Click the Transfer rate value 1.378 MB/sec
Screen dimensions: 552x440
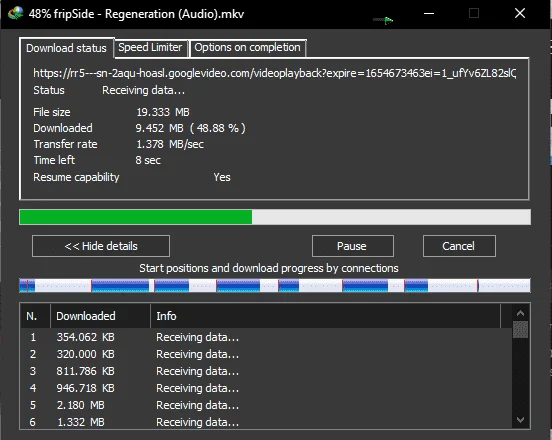click(x=170, y=144)
